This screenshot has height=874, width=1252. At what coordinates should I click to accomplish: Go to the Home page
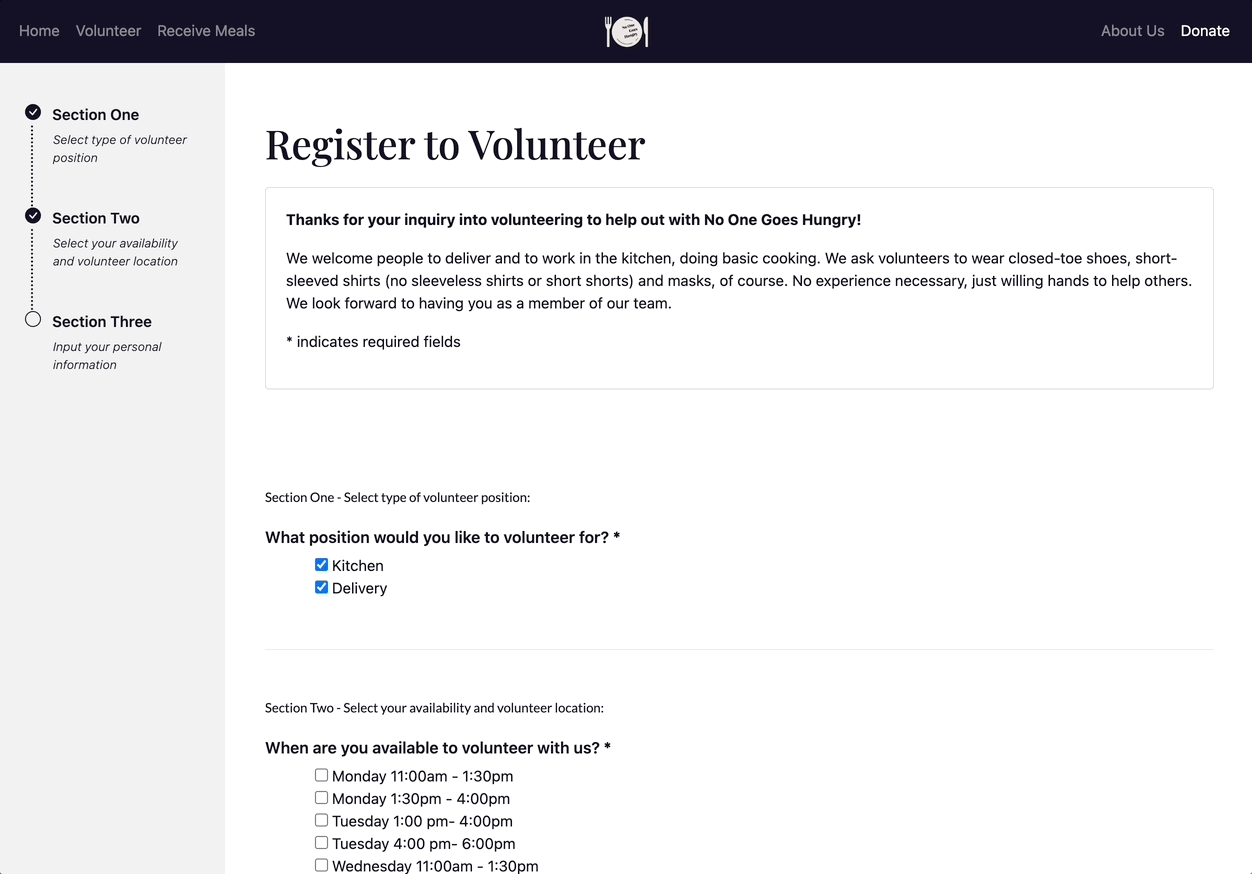pyautogui.click(x=39, y=31)
